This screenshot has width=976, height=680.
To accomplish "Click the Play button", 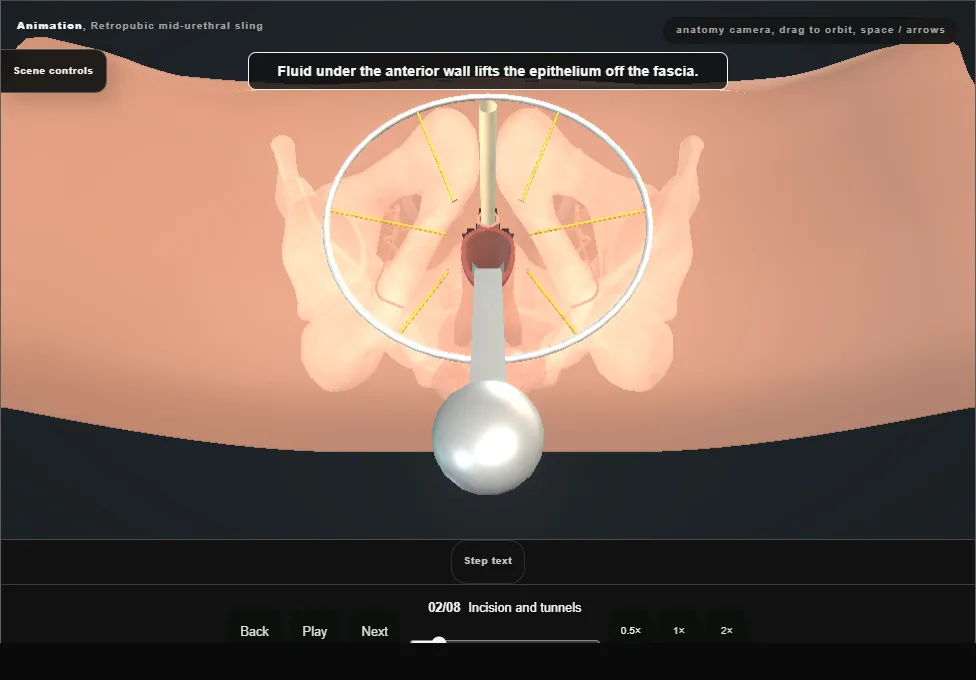I will point(314,631).
